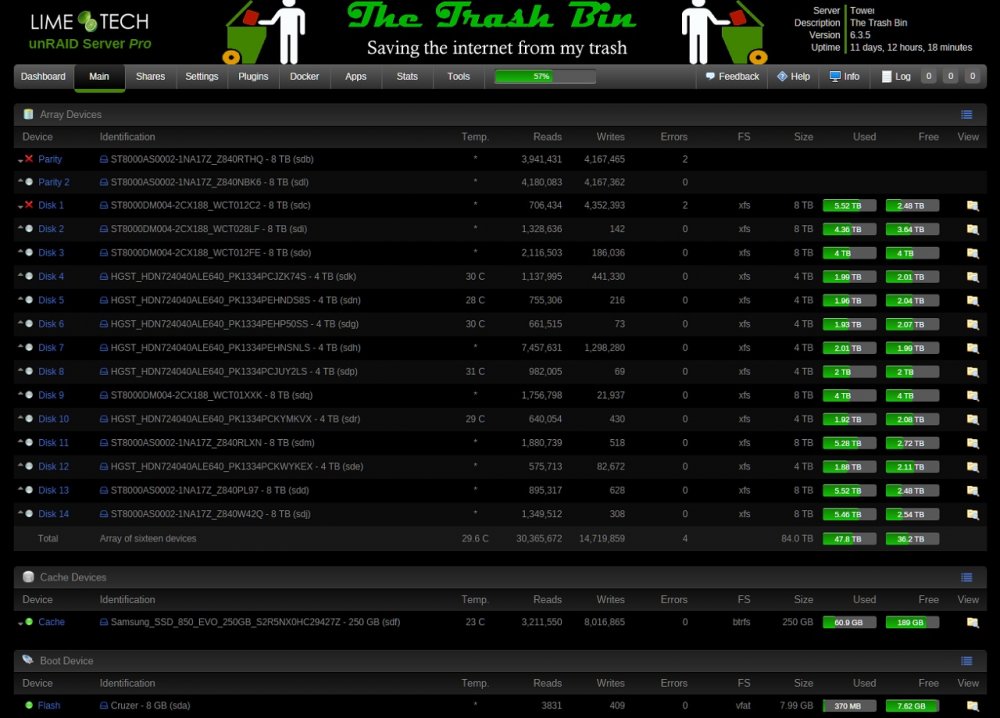Viewport: 1000px width, 718px height.
Task: Click the spin arrow beside Disk 13
Action: pos(20,489)
